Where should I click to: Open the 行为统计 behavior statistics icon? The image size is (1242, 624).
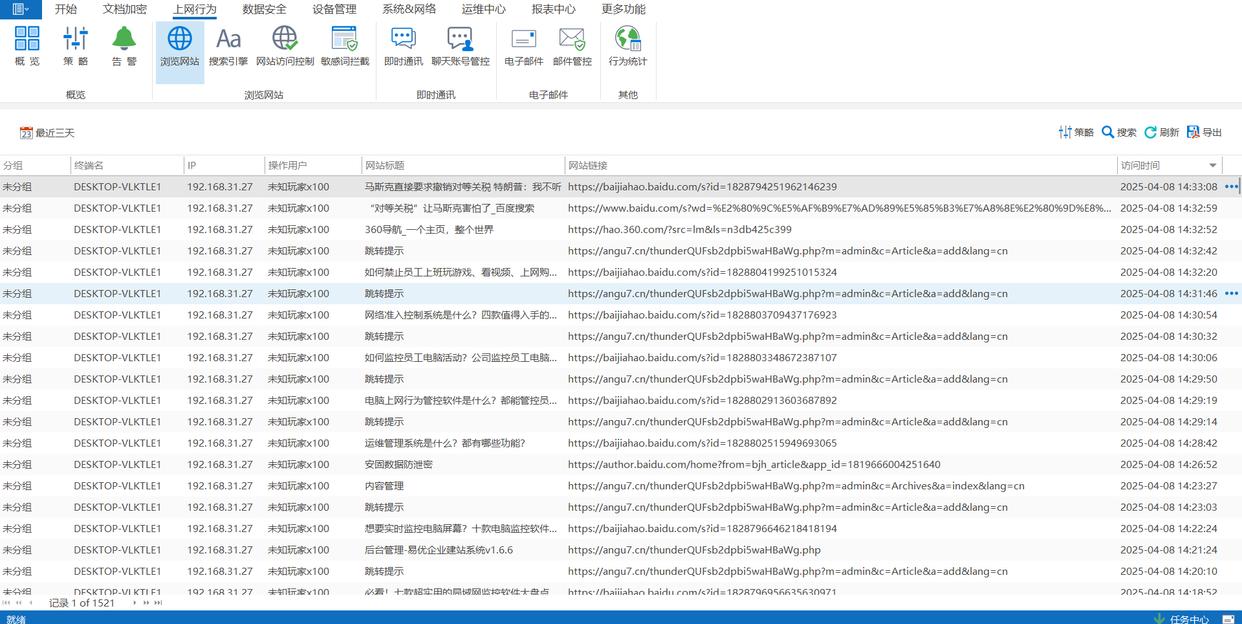coord(628,47)
